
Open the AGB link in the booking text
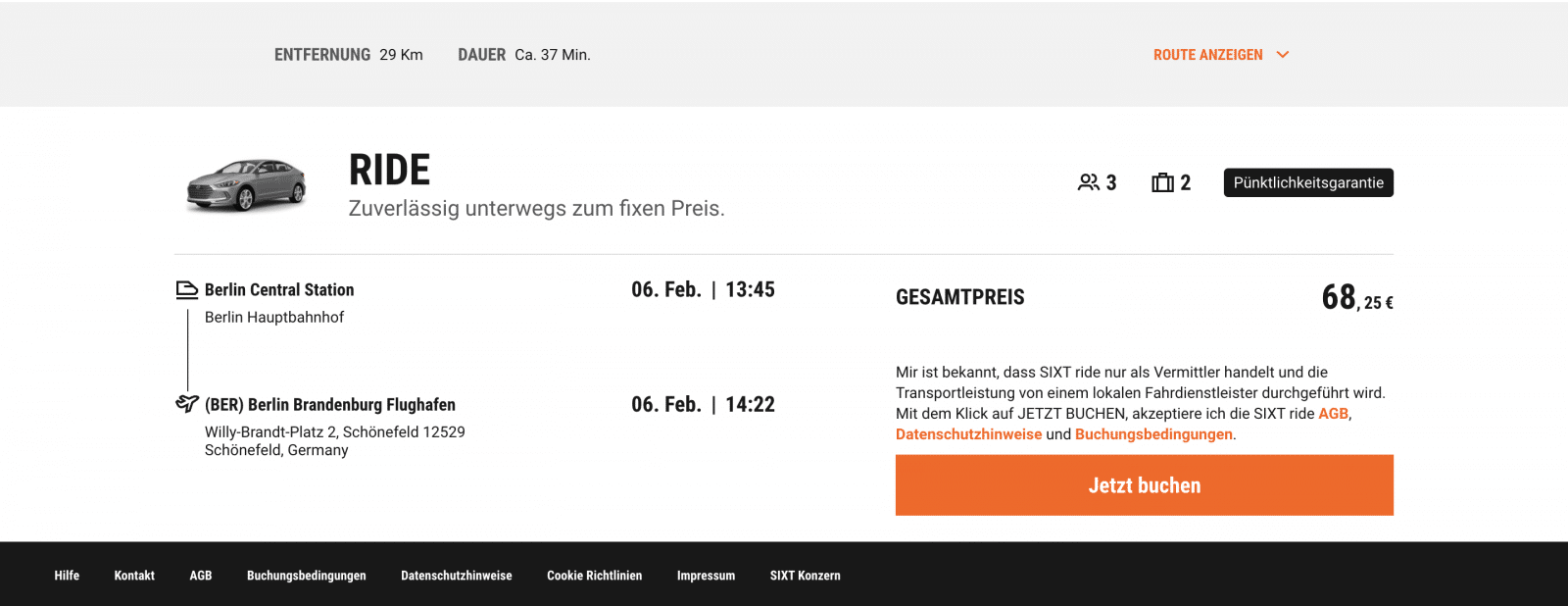coord(1335,413)
